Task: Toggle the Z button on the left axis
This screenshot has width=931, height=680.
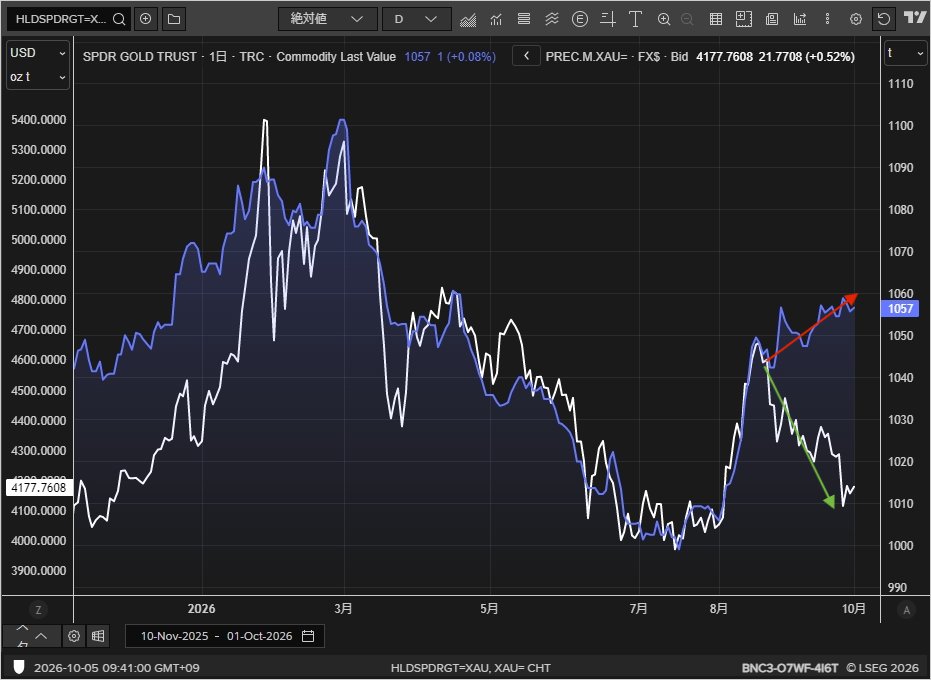Action: pyautogui.click(x=38, y=609)
